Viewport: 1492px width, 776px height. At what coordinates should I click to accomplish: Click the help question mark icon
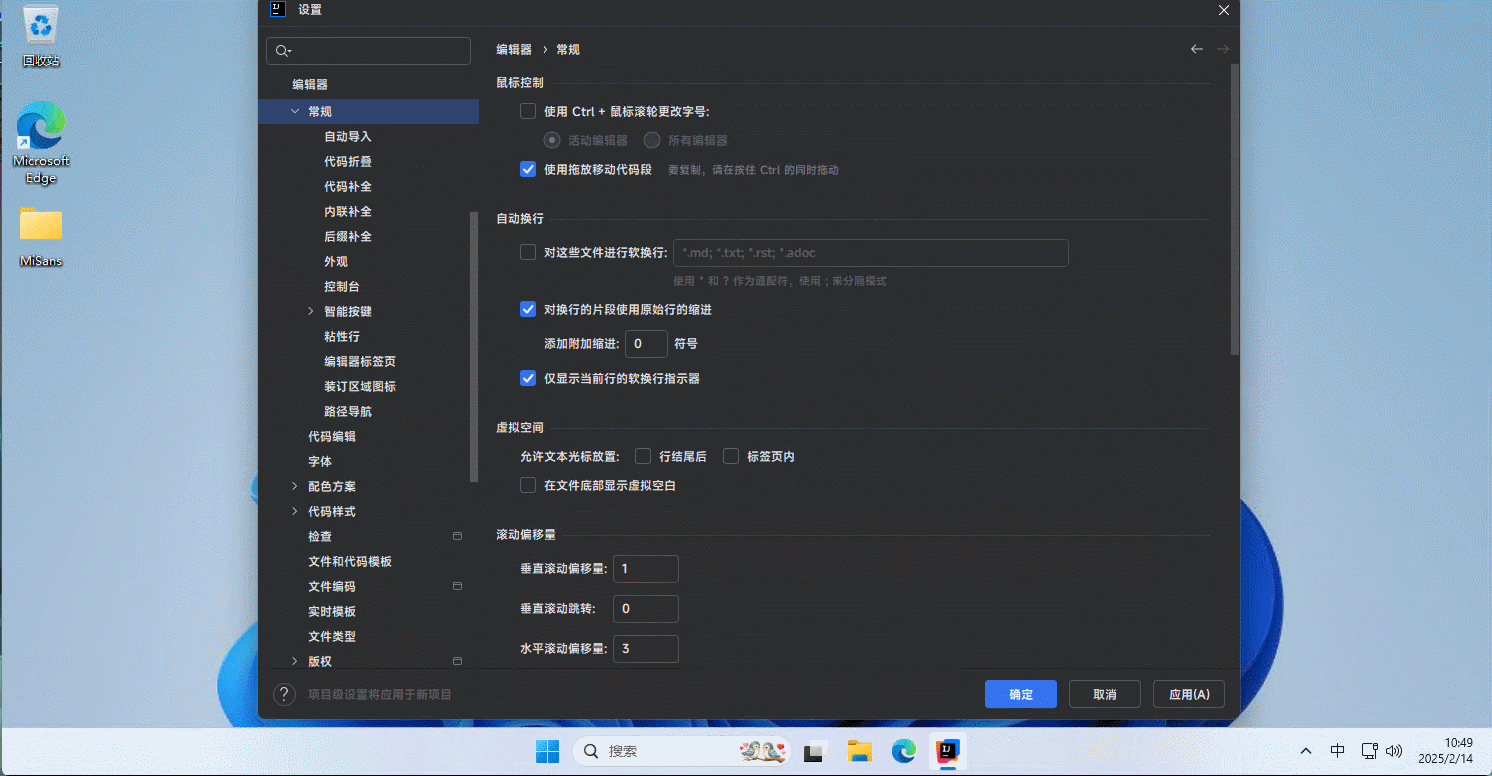pos(284,694)
